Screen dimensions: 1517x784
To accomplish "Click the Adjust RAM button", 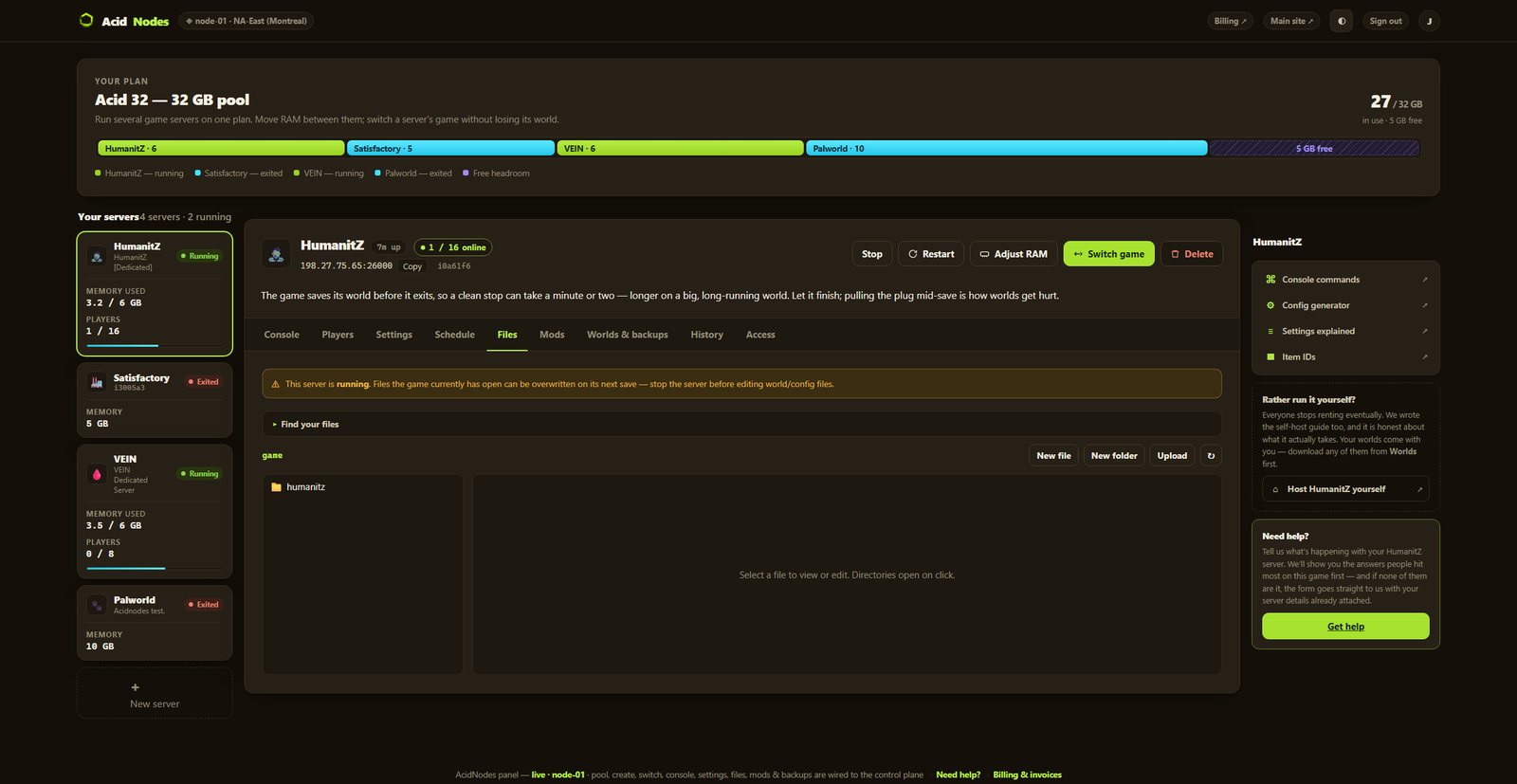I will (x=1014, y=254).
